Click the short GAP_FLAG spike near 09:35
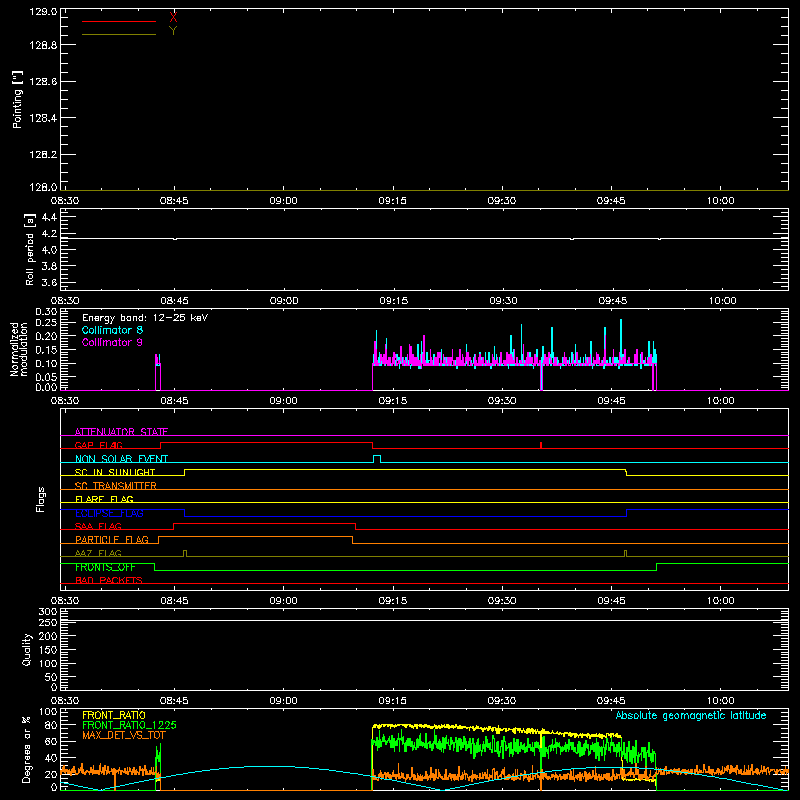Screen dimensions: 800x800 541,445
